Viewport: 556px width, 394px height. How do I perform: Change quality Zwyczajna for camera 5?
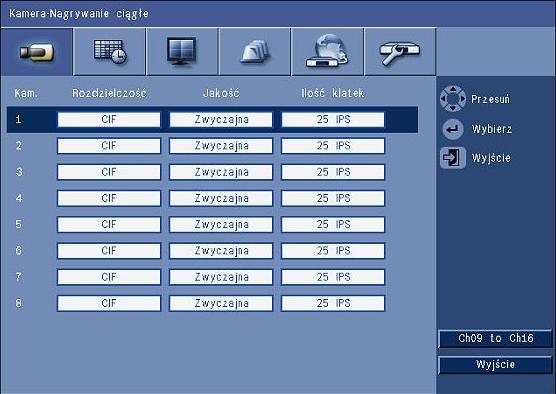(221, 224)
